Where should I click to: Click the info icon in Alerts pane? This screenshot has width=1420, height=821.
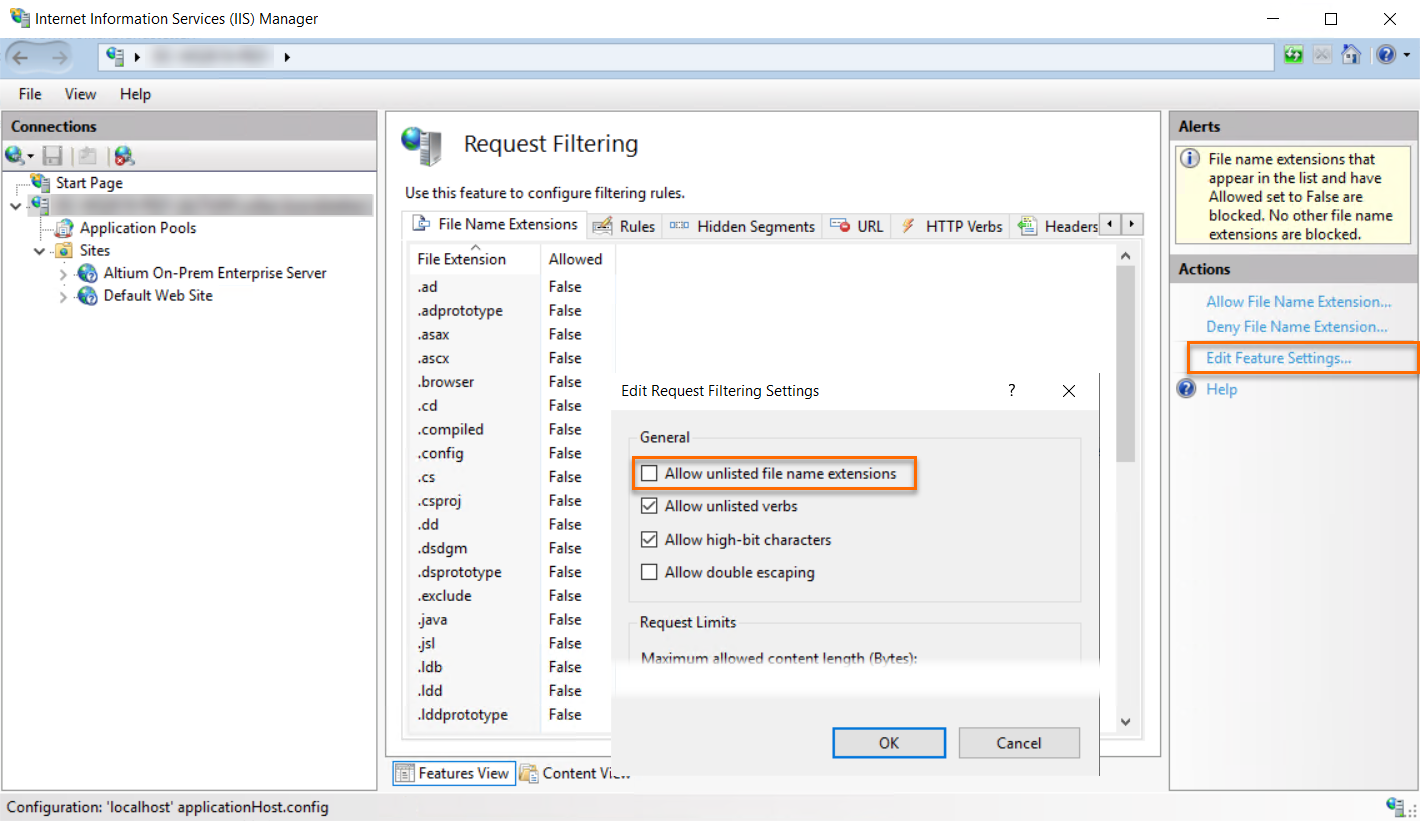coord(1190,159)
